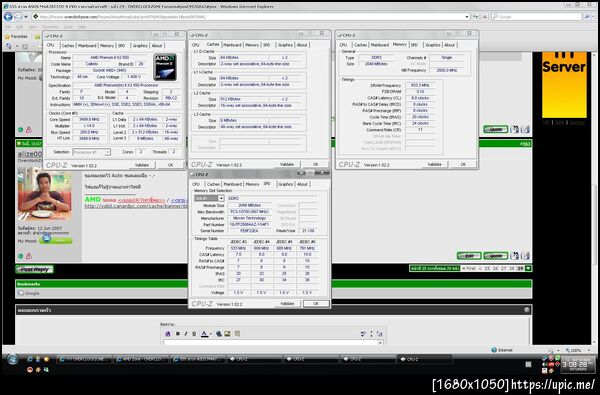Open the page jump dropdown after page 29
This screenshot has width=600, height=395.
point(528,268)
